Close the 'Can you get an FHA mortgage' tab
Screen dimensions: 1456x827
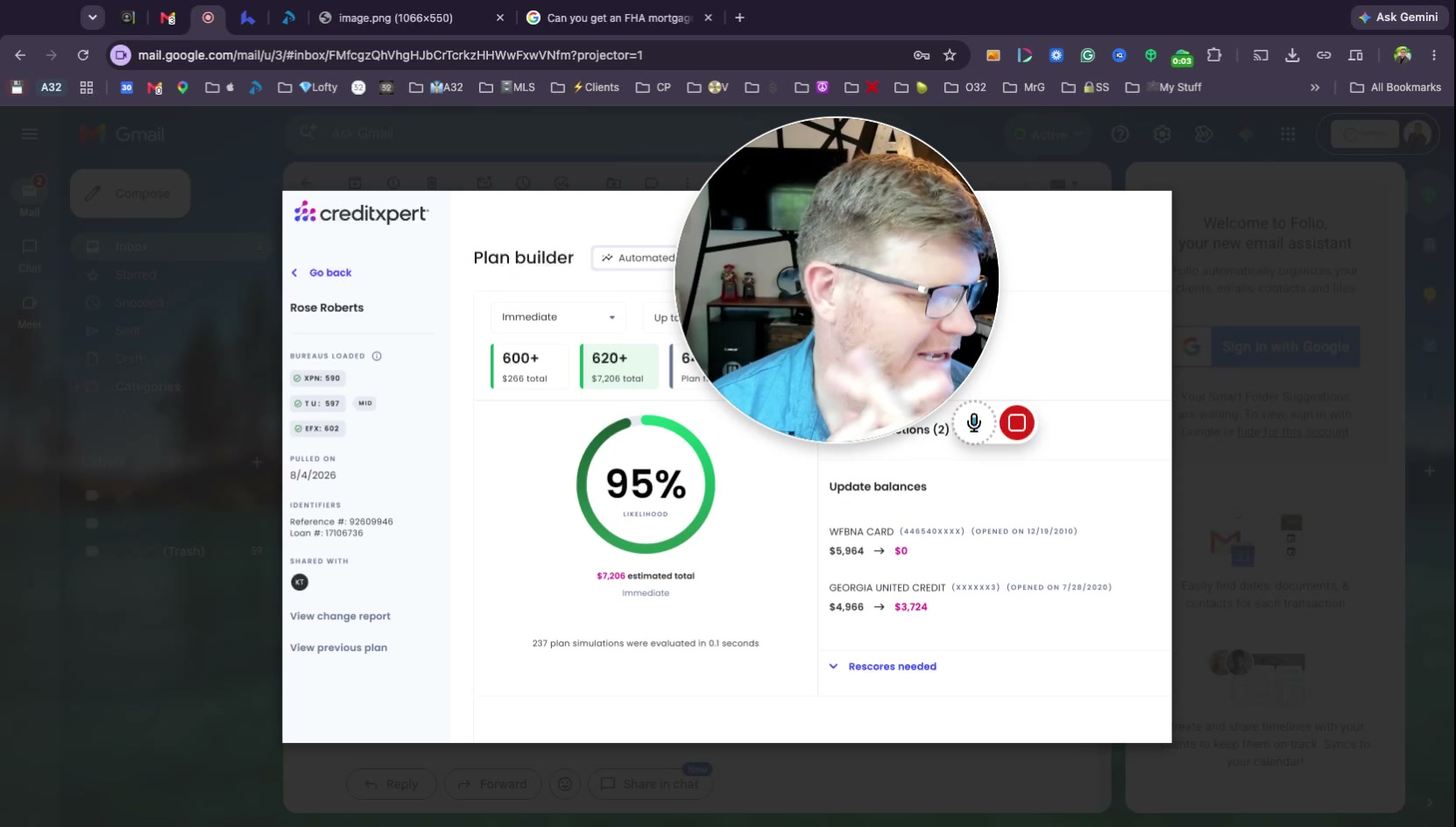tap(708, 18)
